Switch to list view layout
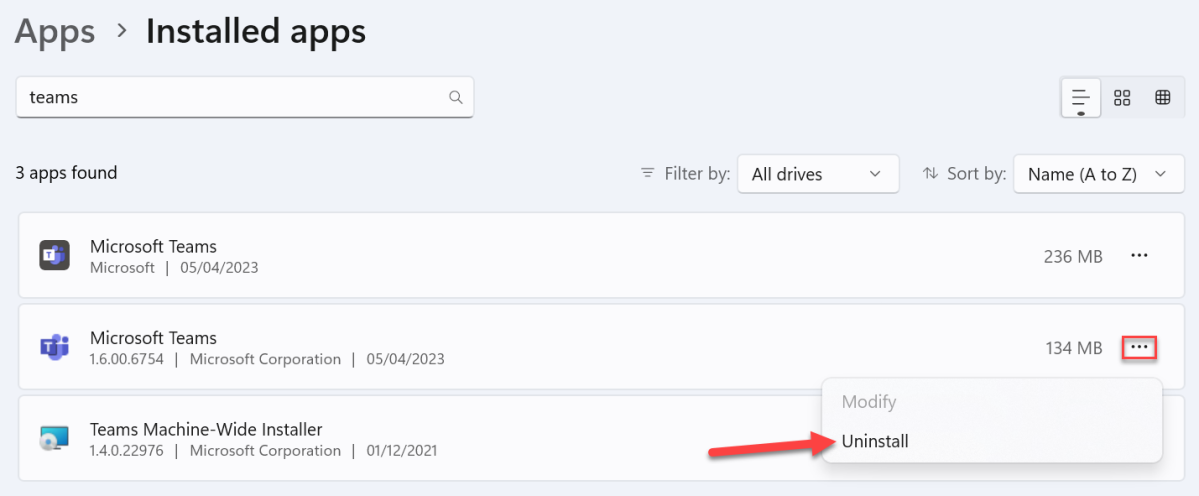This screenshot has width=1199, height=496. click(x=1080, y=97)
